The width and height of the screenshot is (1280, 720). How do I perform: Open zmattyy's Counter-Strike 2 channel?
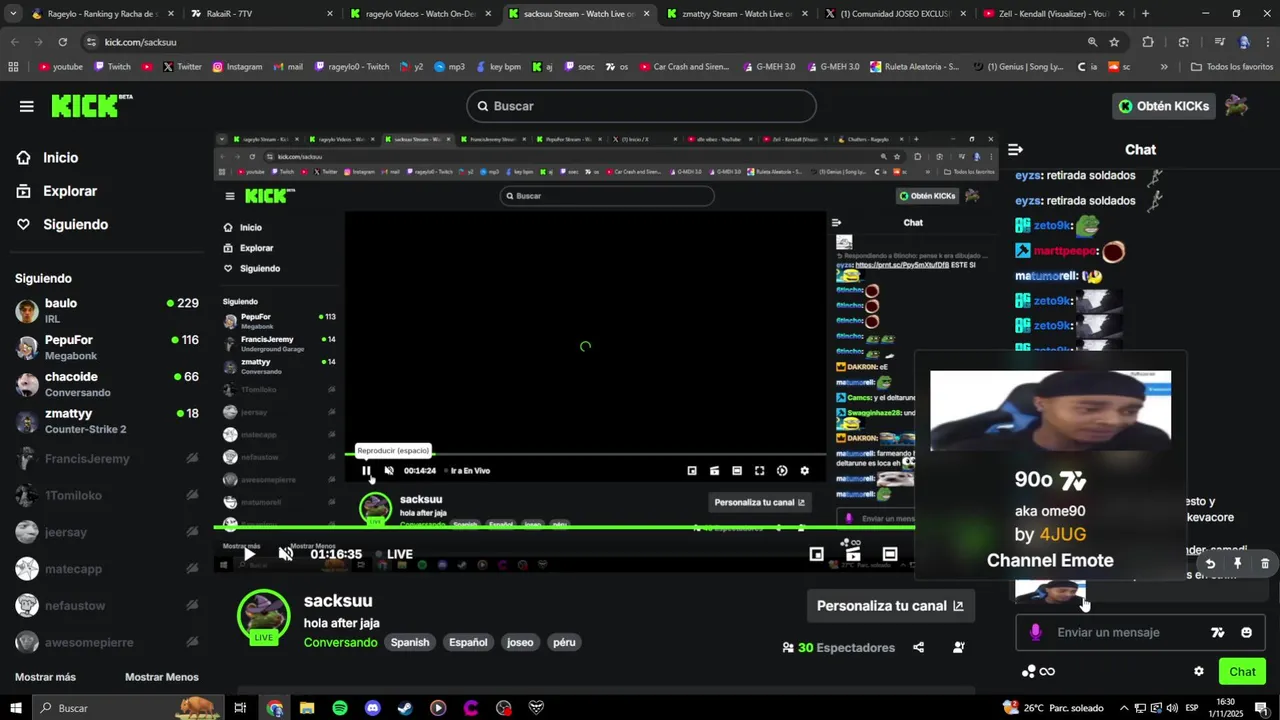click(x=107, y=420)
